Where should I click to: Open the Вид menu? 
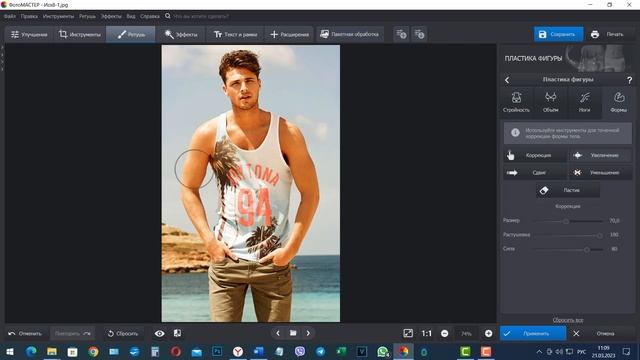tap(131, 16)
